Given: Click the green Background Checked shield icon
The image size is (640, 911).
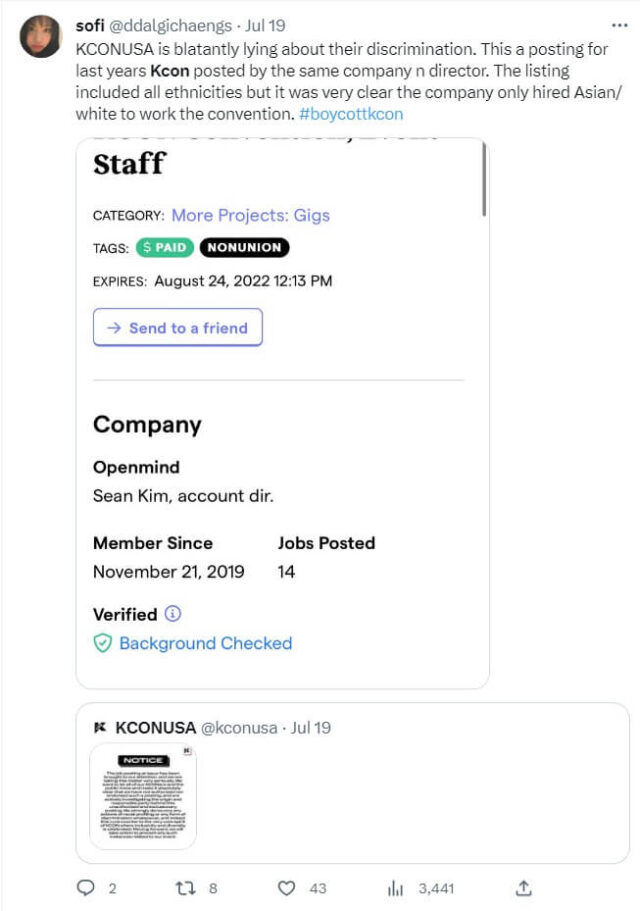Looking at the screenshot, I should [102, 643].
